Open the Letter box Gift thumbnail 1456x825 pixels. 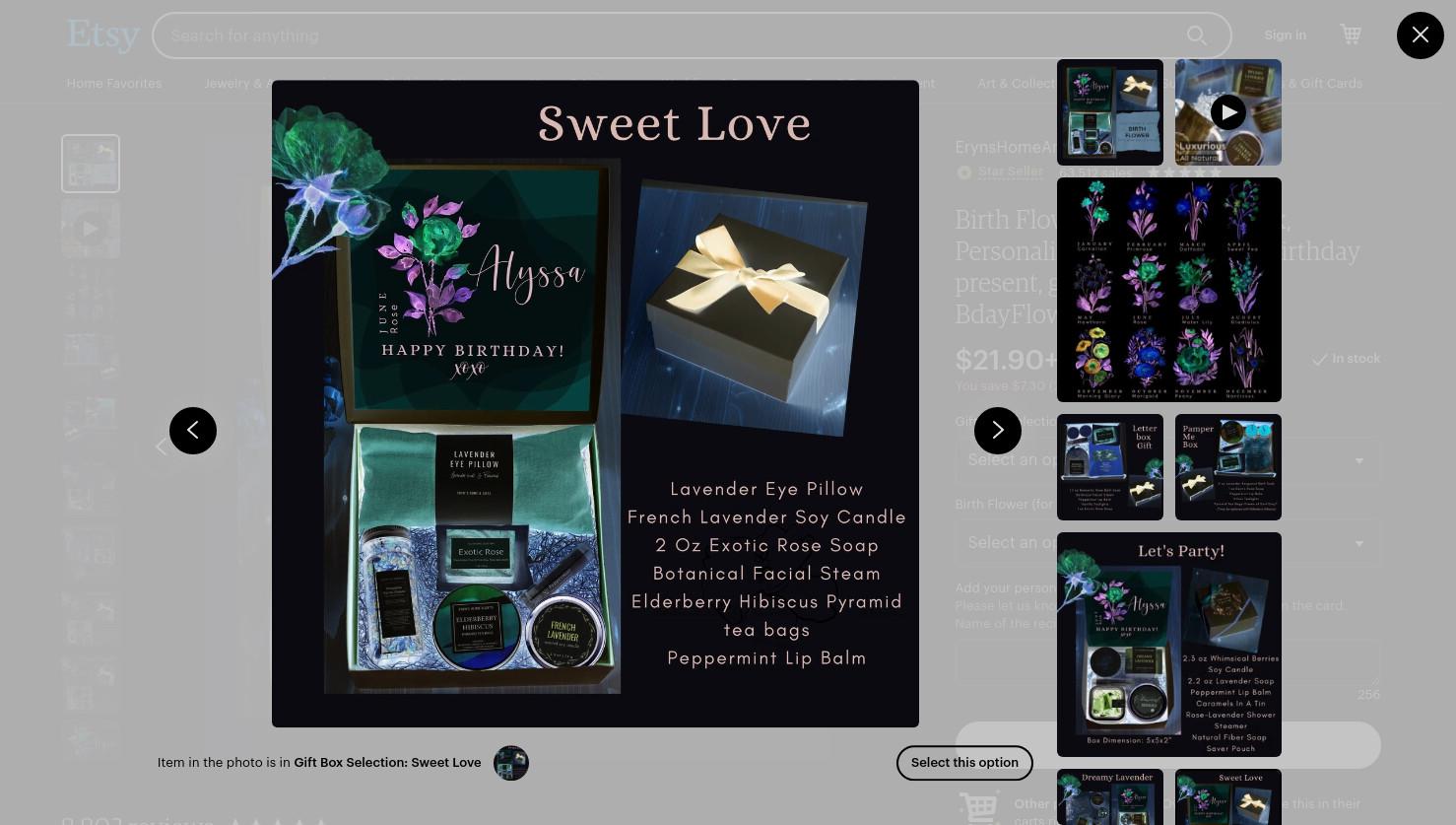tap(1110, 467)
